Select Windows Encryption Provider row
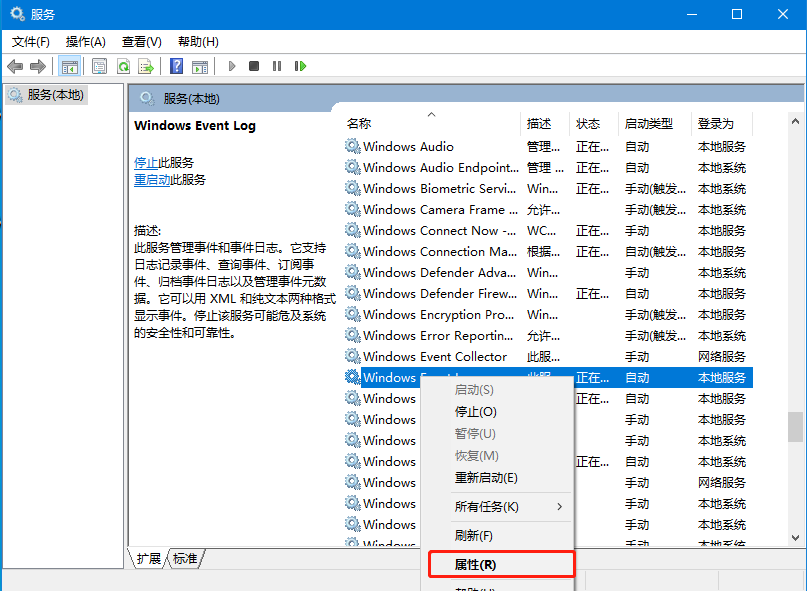The width and height of the screenshot is (807, 591). pyautogui.click(x=548, y=315)
